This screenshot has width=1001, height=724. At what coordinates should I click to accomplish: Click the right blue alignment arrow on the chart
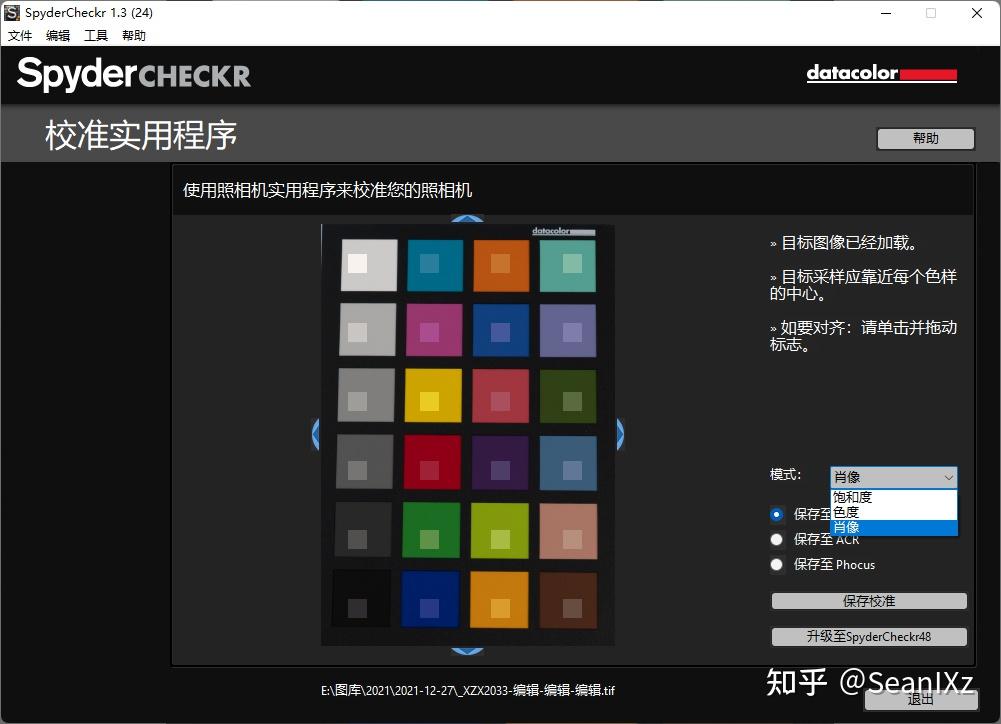point(620,434)
